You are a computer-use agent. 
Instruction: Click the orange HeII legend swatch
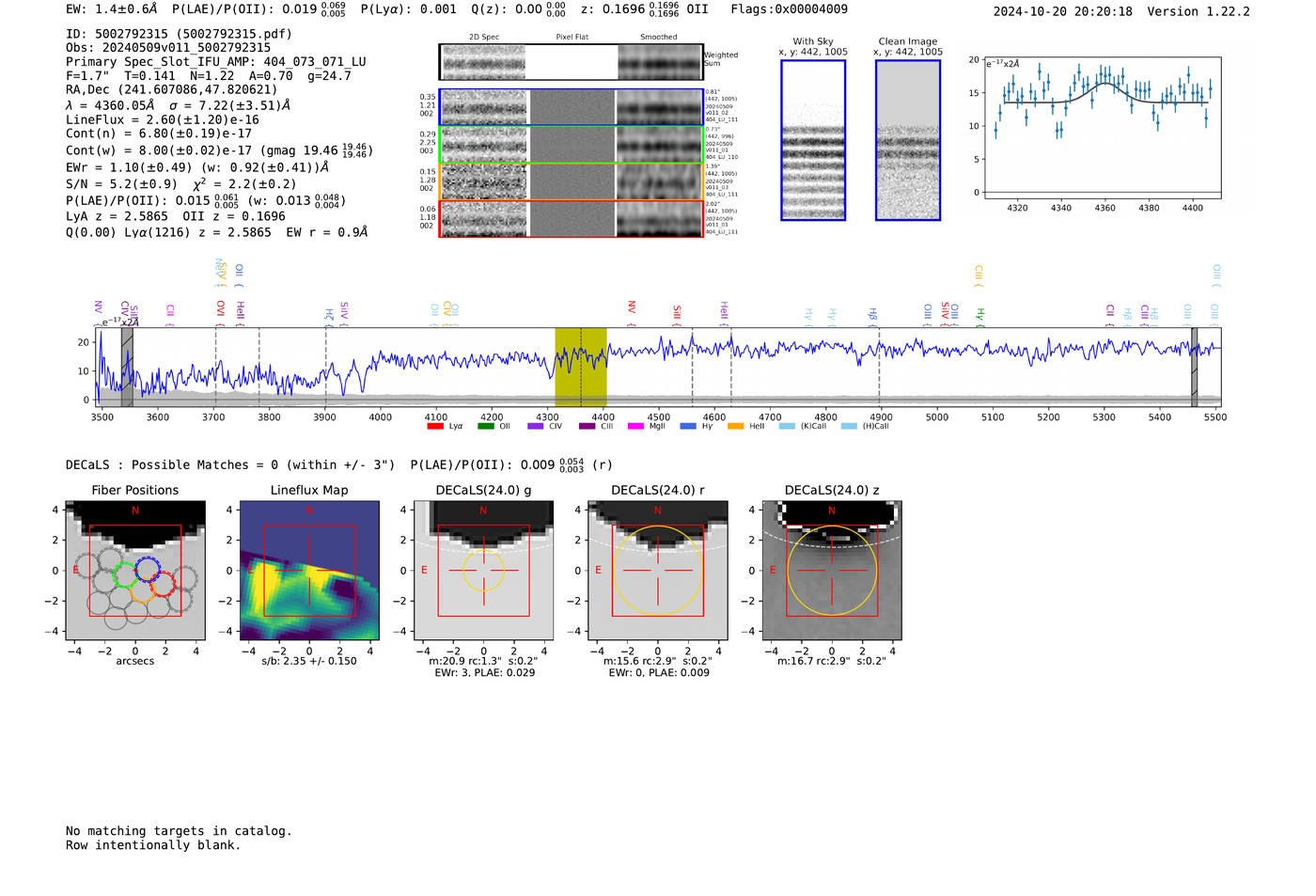click(735, 426)
